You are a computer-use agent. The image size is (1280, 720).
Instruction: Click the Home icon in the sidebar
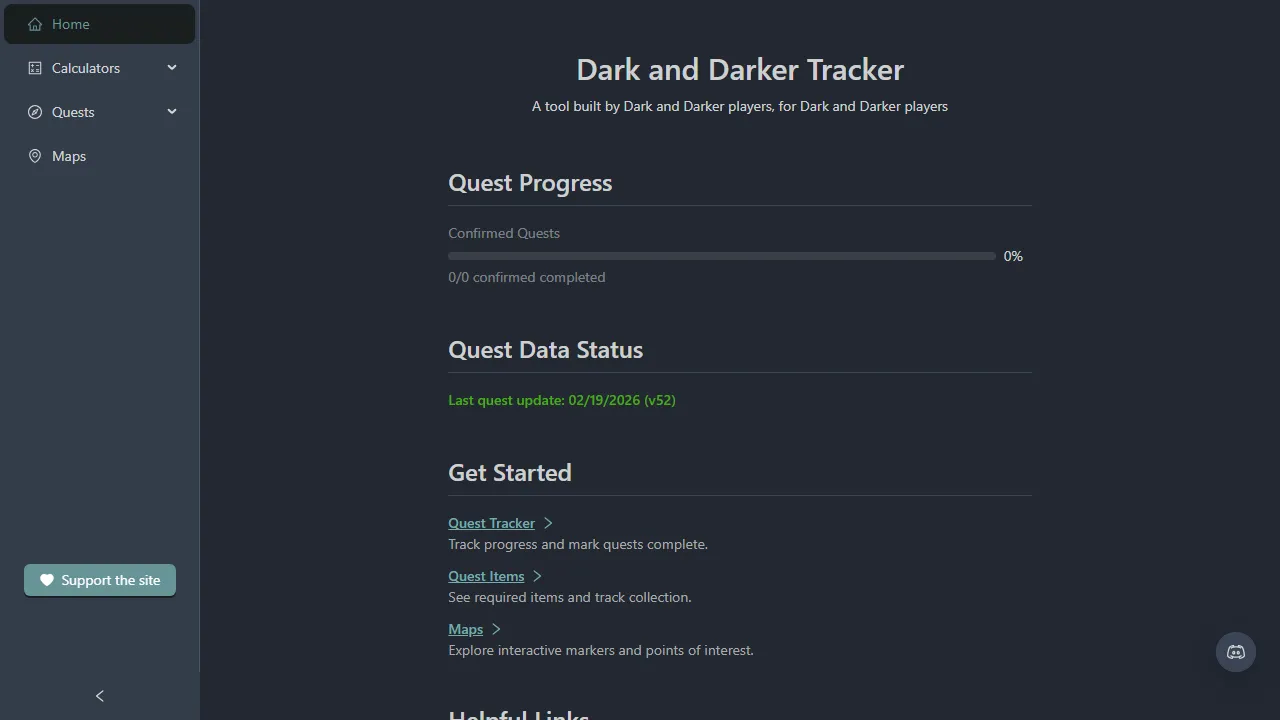point(33,23)
